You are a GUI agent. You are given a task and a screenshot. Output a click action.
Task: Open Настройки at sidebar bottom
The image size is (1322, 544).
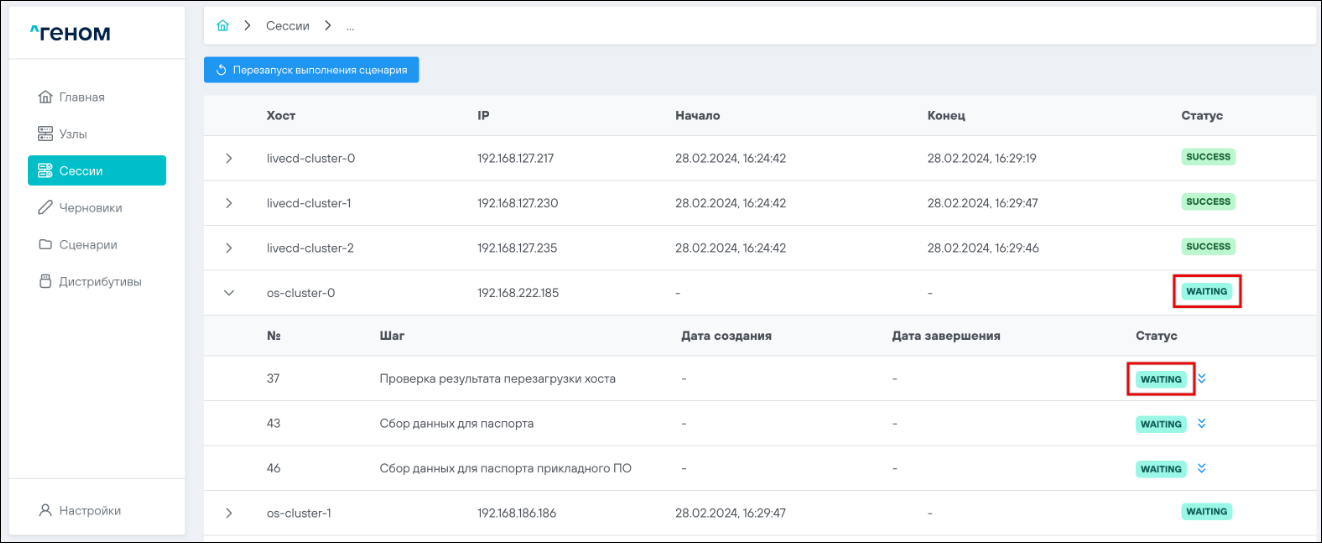point(89,511)
